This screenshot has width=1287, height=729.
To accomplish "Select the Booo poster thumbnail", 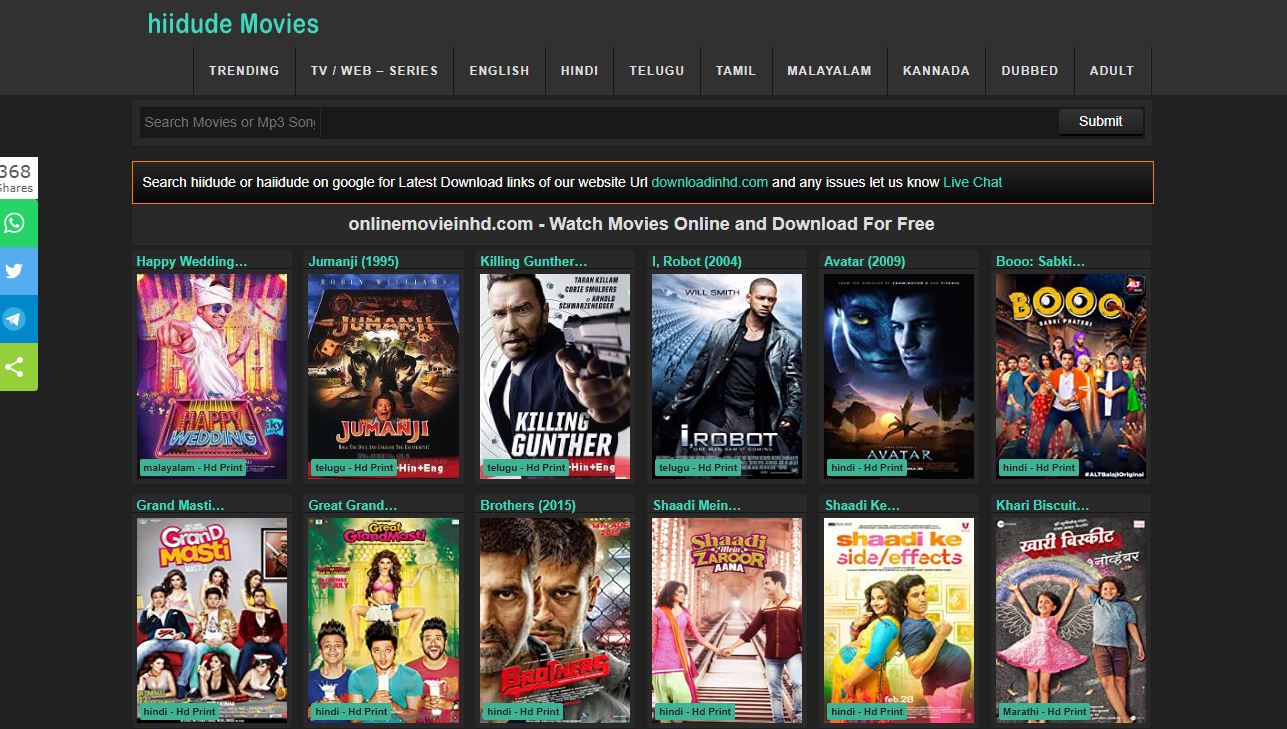I will click(1071, 376).
